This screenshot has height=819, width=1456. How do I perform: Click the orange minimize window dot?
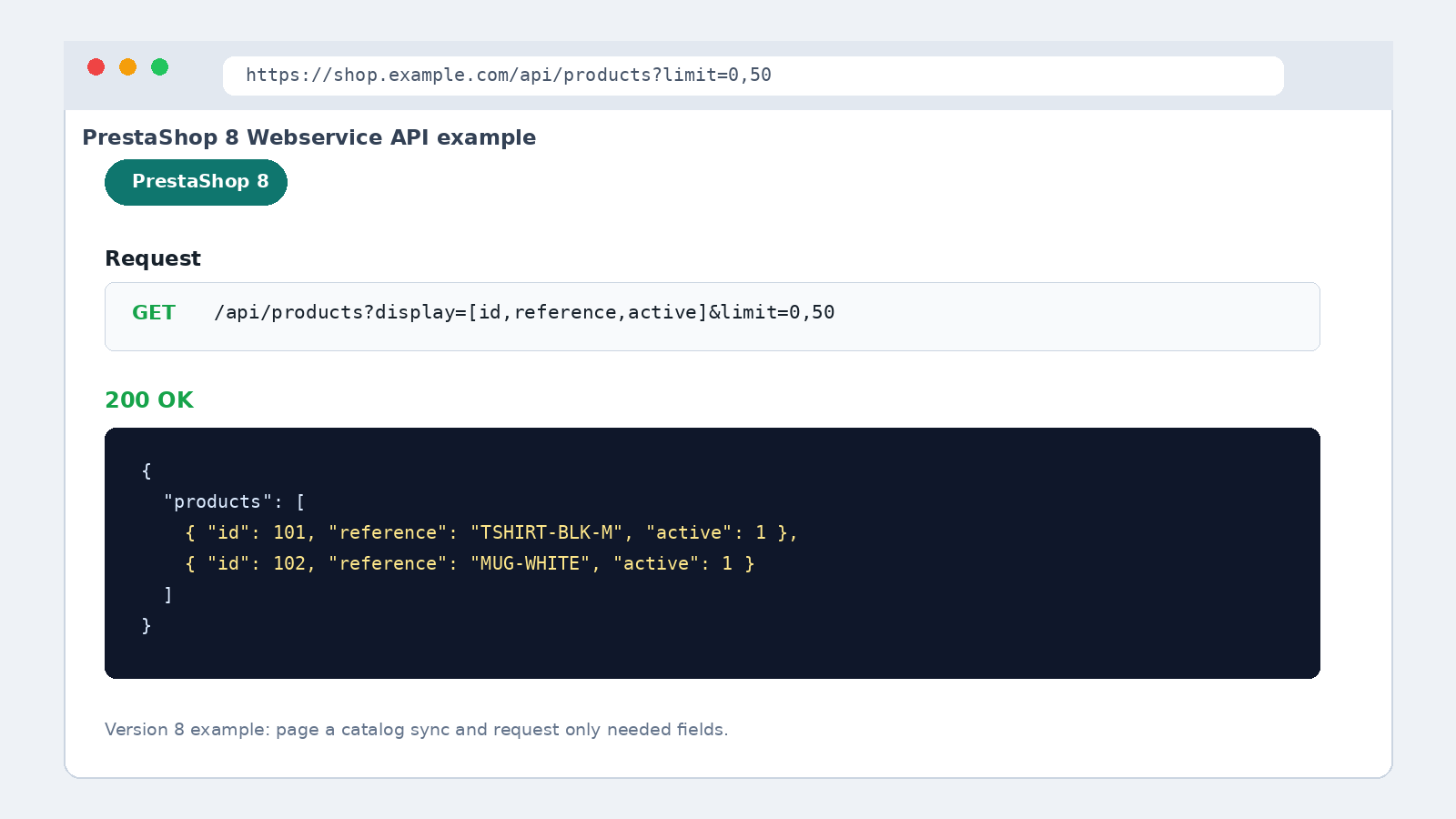click(x=127, y=66)
